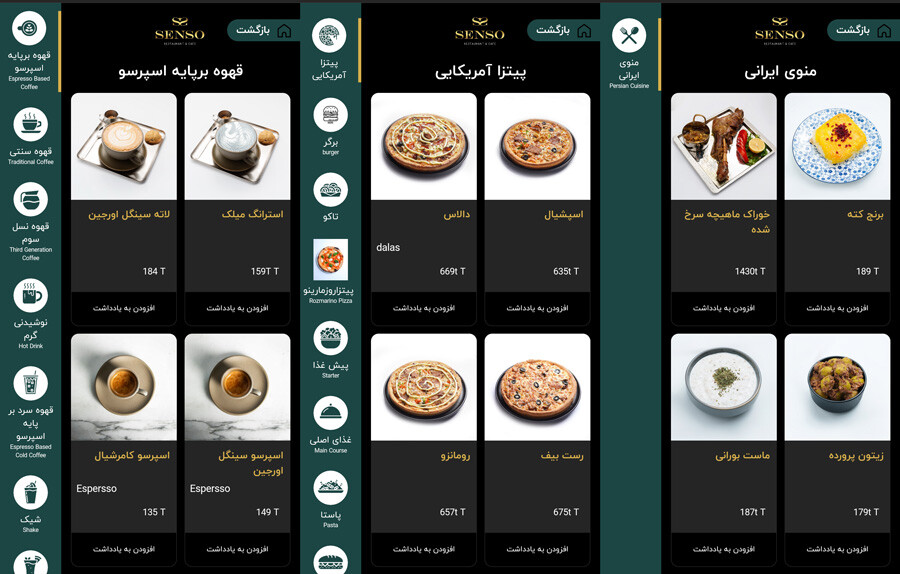This screenshot has height=574, width=900.
Task: Choose the Shake category icon
Action: point(30,492)
